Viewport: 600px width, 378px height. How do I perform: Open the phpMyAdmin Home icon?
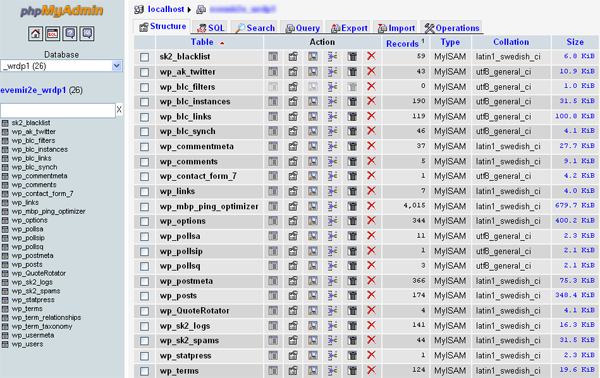(x=35, y=34)
